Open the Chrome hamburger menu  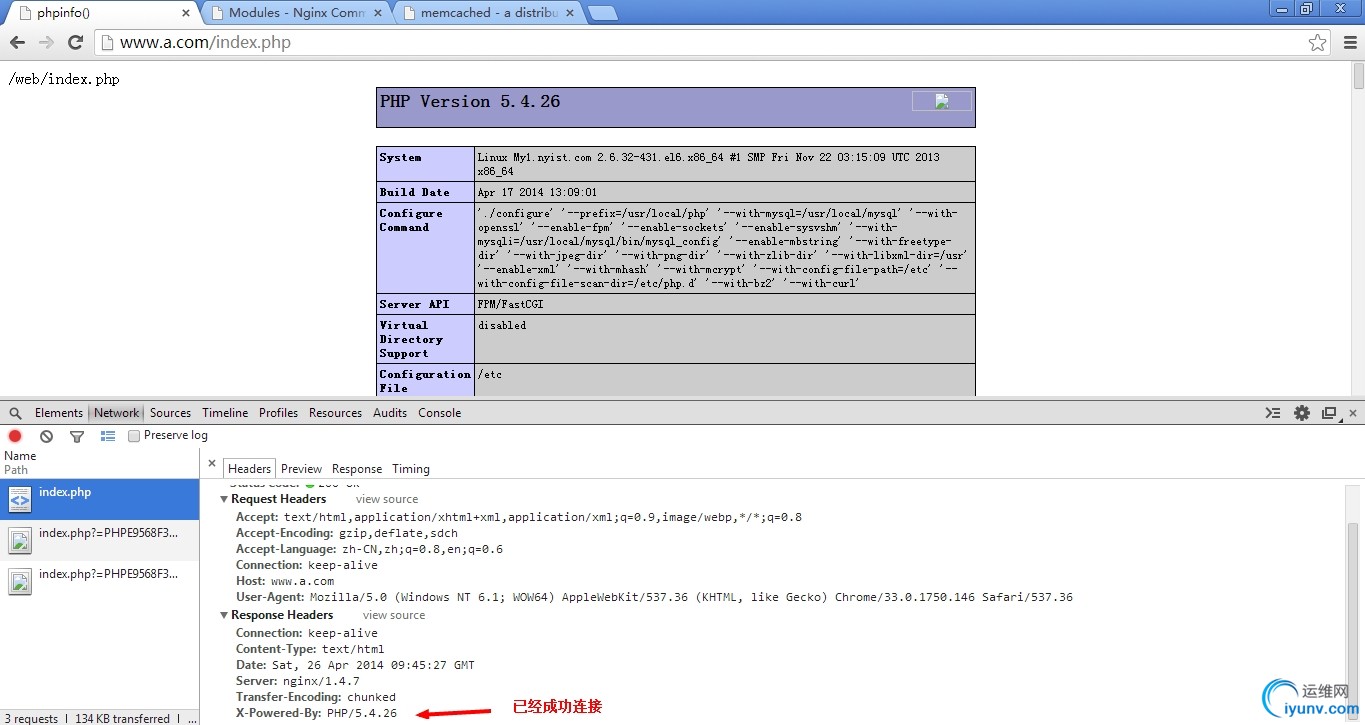(1349, 43)
